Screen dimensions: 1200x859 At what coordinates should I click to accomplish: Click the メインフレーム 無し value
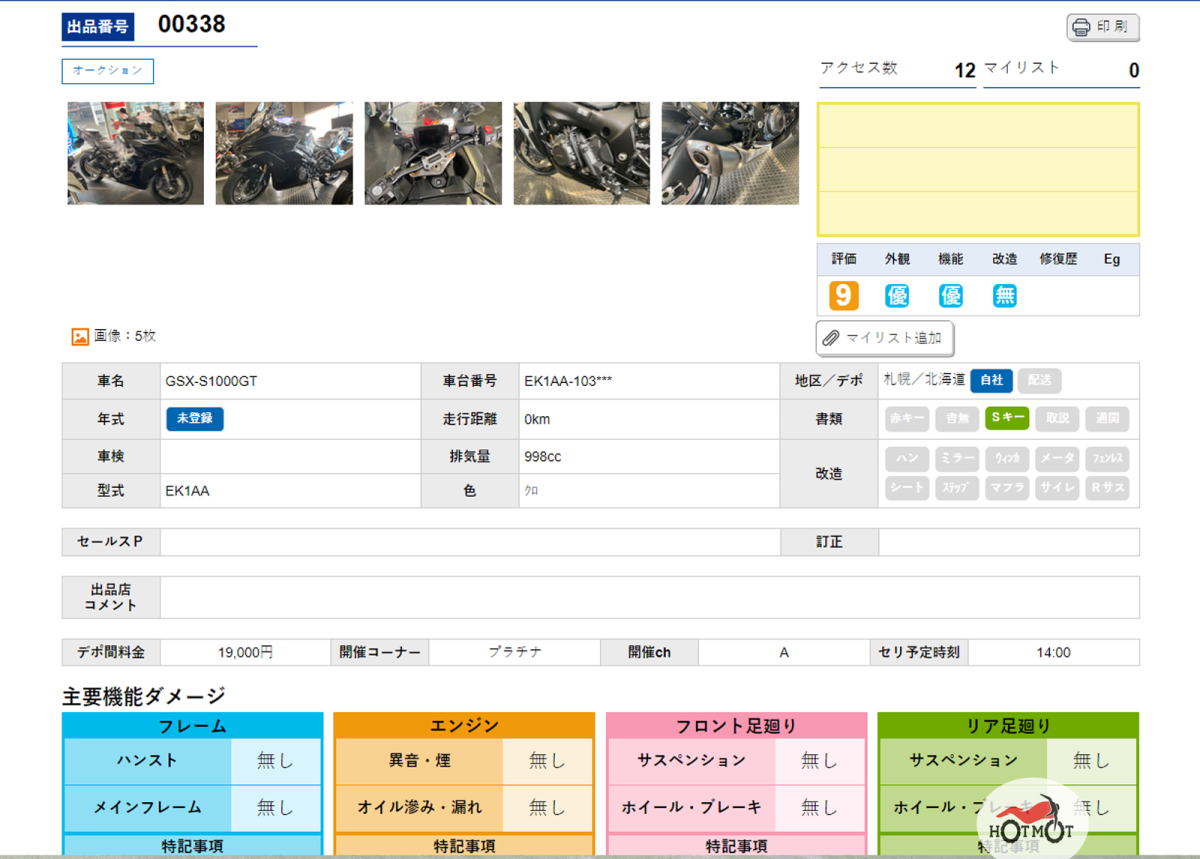(276, 808)
